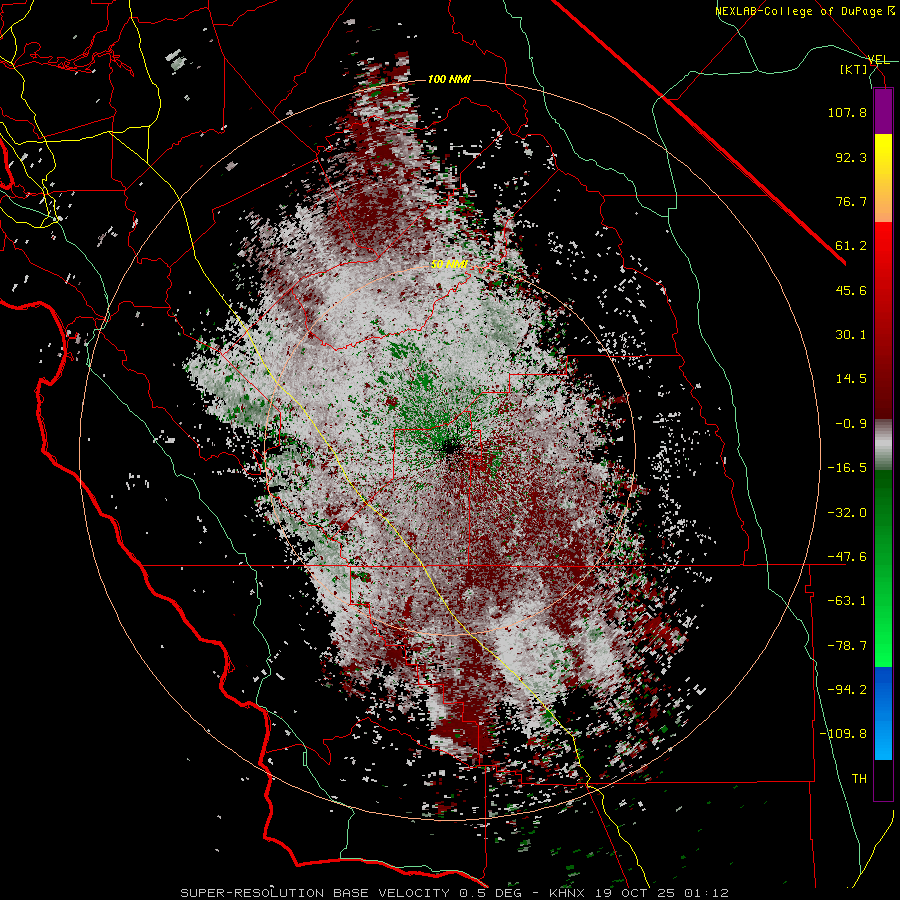Click the -32.0 velocity scale value
This screenshot has width=900, height=900.
click(x=847, y=513)
